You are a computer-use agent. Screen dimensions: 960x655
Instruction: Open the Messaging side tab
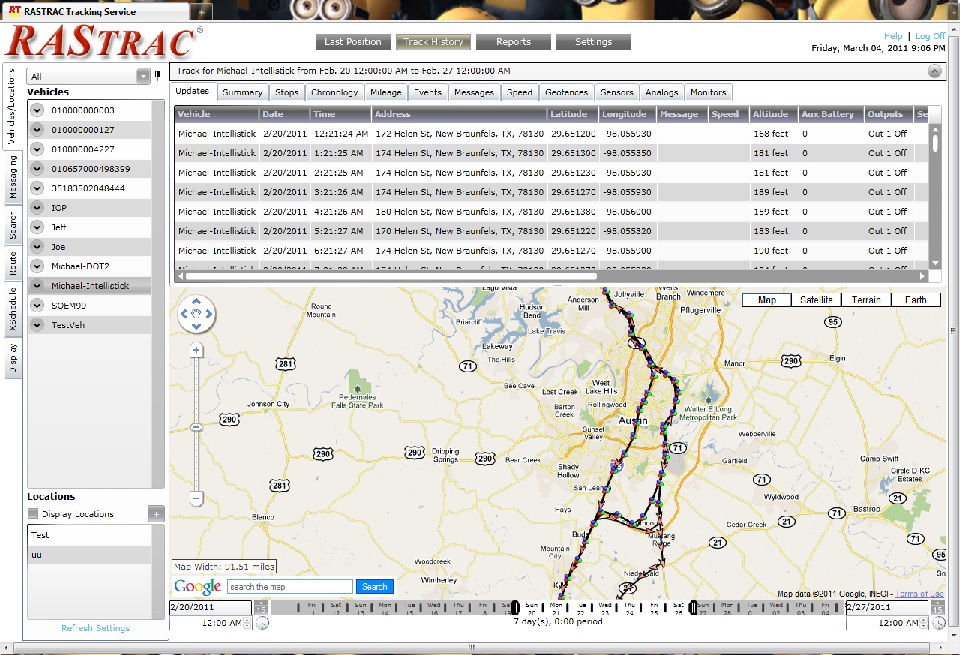13,177
